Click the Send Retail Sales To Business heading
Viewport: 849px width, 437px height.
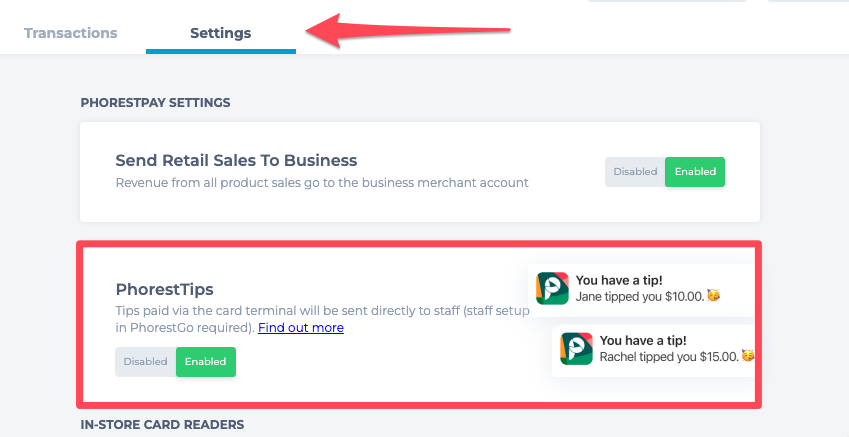(x=236, y=160)
